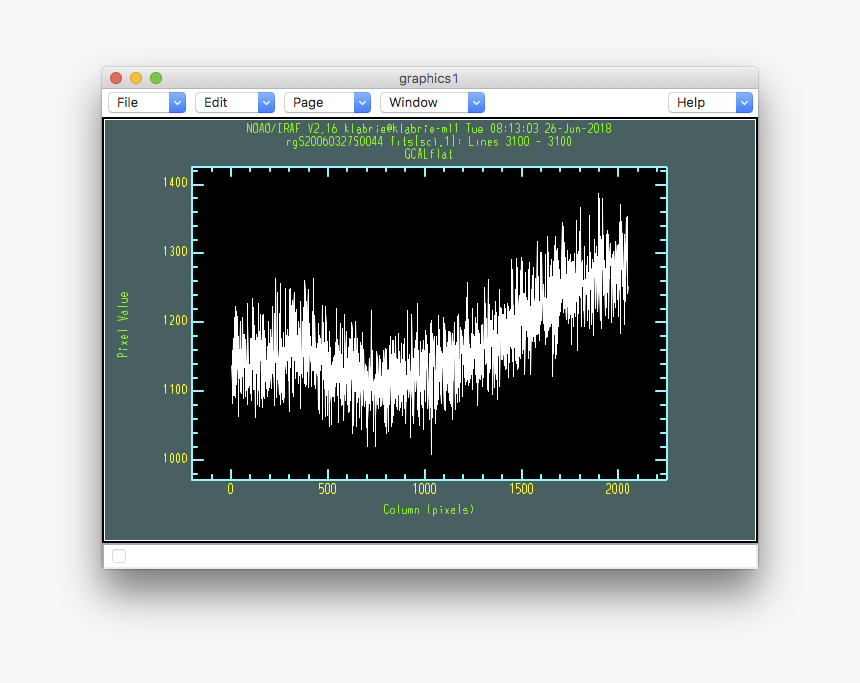
Task: Click the graphics1 title bar text
Action: pyautogui.click(x=429, y=78)
